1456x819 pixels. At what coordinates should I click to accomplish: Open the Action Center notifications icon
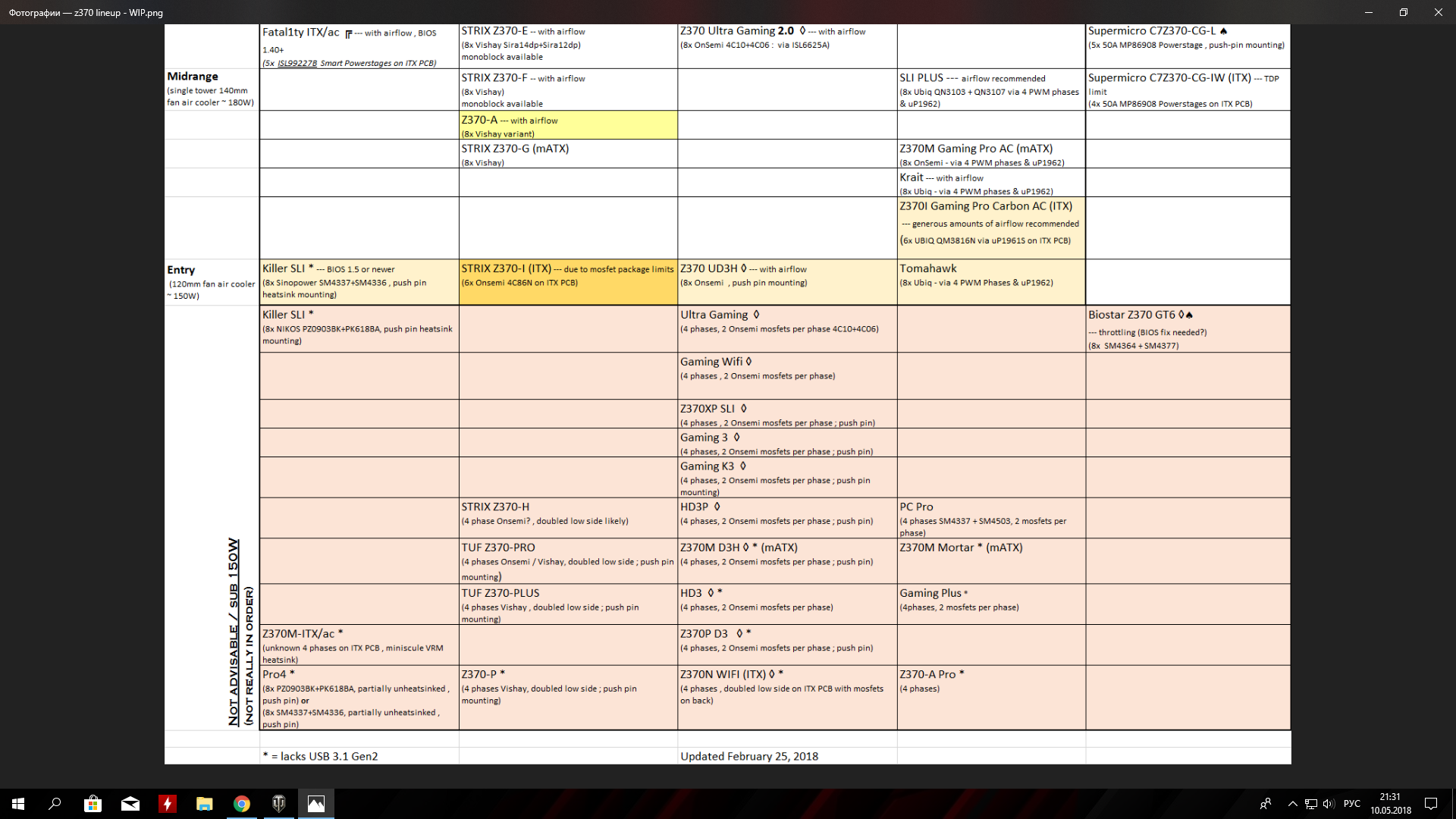coord(1431,804)
